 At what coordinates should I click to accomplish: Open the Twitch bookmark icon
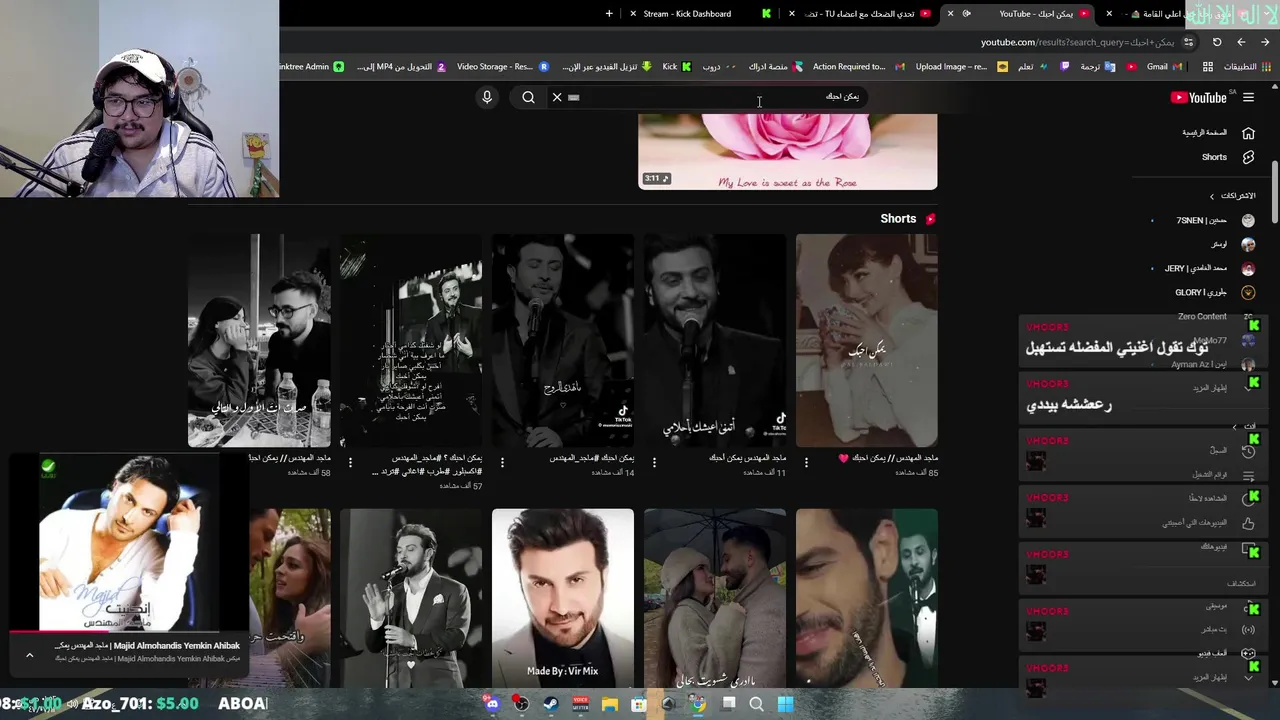point(1064,67)
